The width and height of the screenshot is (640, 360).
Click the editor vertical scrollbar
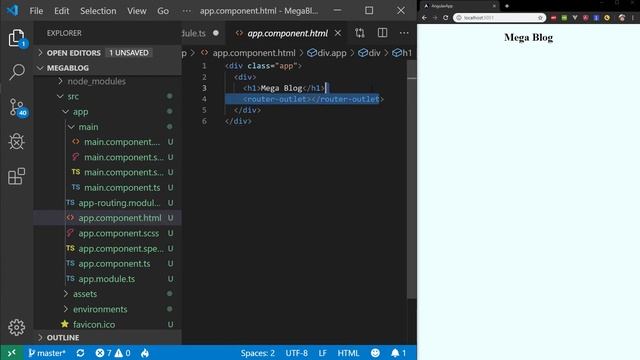click(x=412, y=180)
